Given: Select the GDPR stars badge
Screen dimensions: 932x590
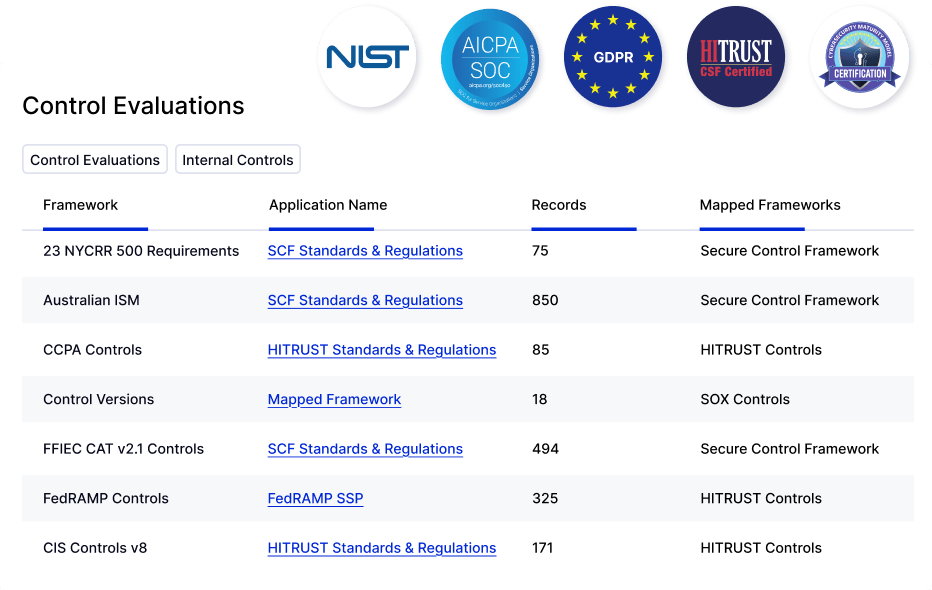Looking at the screenshot, I should [x=612, y=58].
